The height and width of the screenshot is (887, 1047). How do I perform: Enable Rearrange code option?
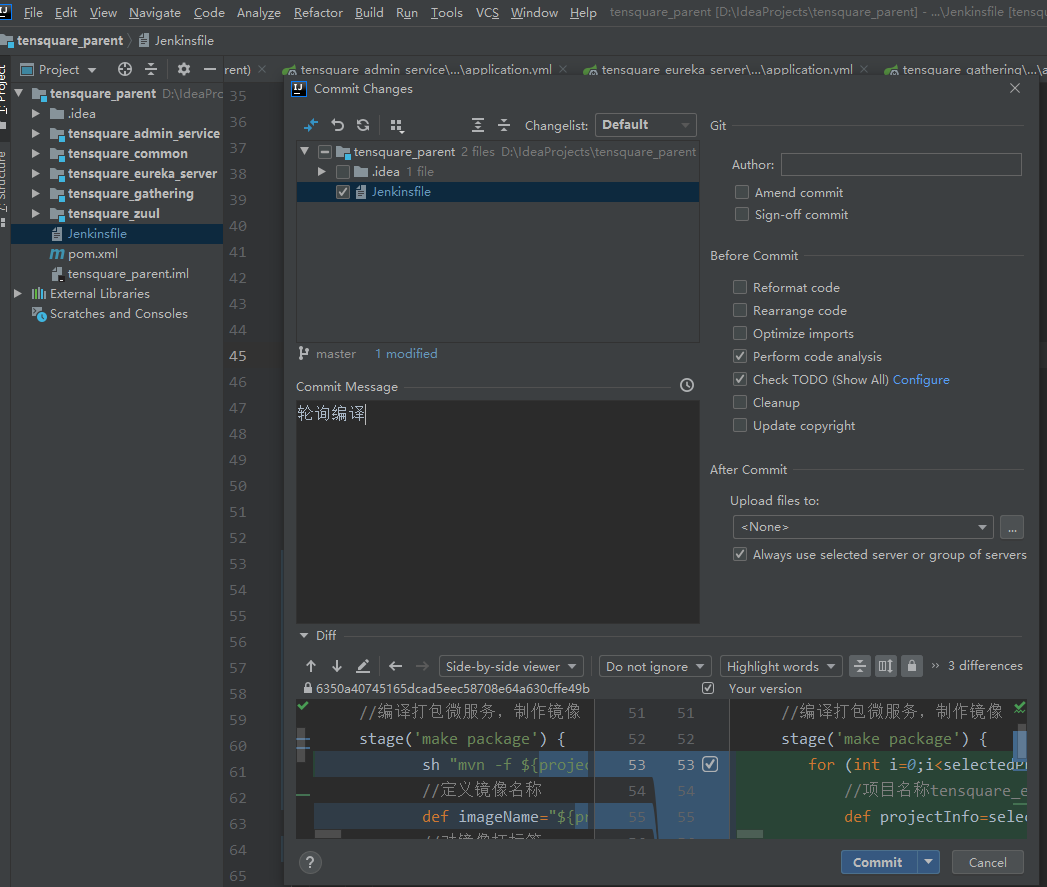tap(740, 310)
